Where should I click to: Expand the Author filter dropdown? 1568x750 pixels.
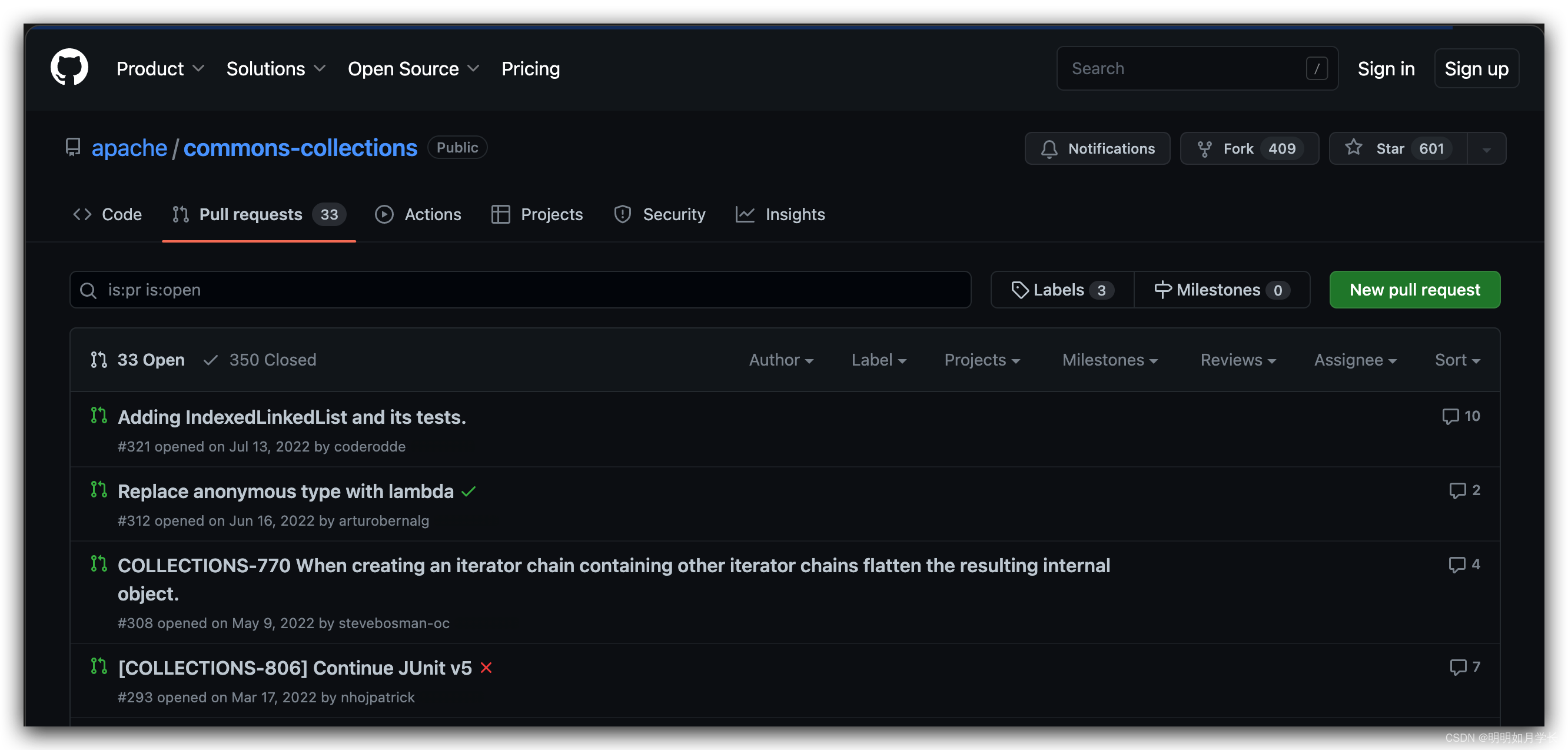780,360
